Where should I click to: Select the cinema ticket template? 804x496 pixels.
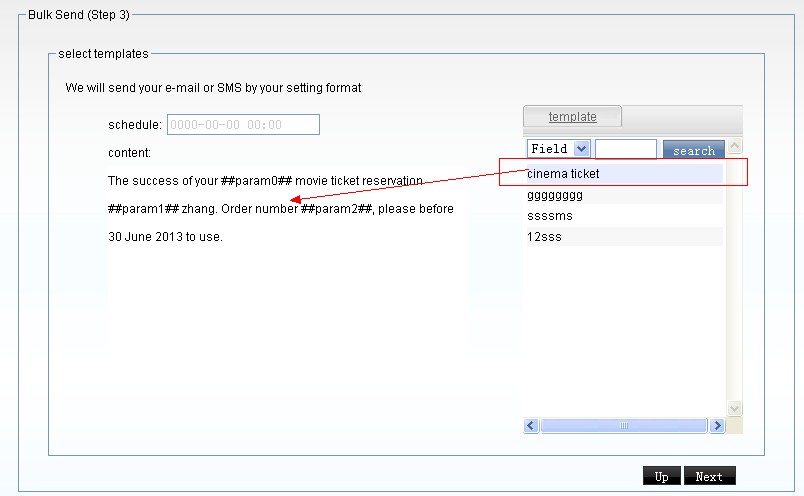point(563,174)
